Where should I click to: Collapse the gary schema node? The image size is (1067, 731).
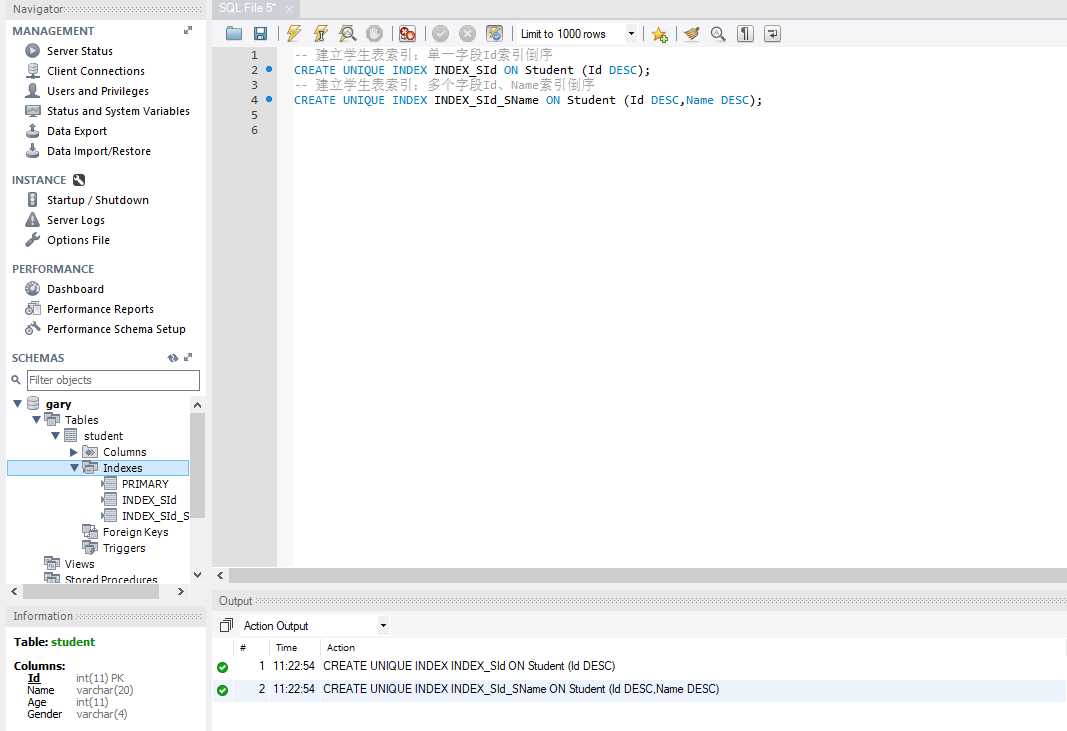point(18,404)
